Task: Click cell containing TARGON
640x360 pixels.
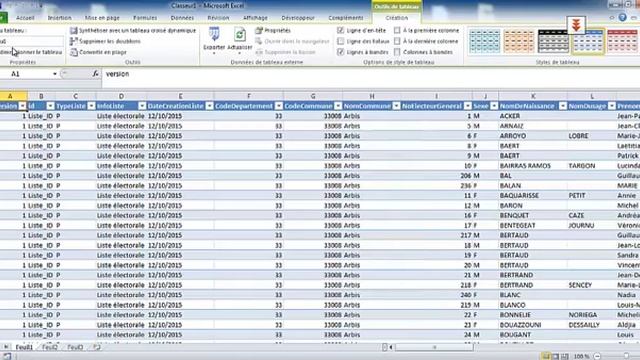Action: tap(591, 166)
